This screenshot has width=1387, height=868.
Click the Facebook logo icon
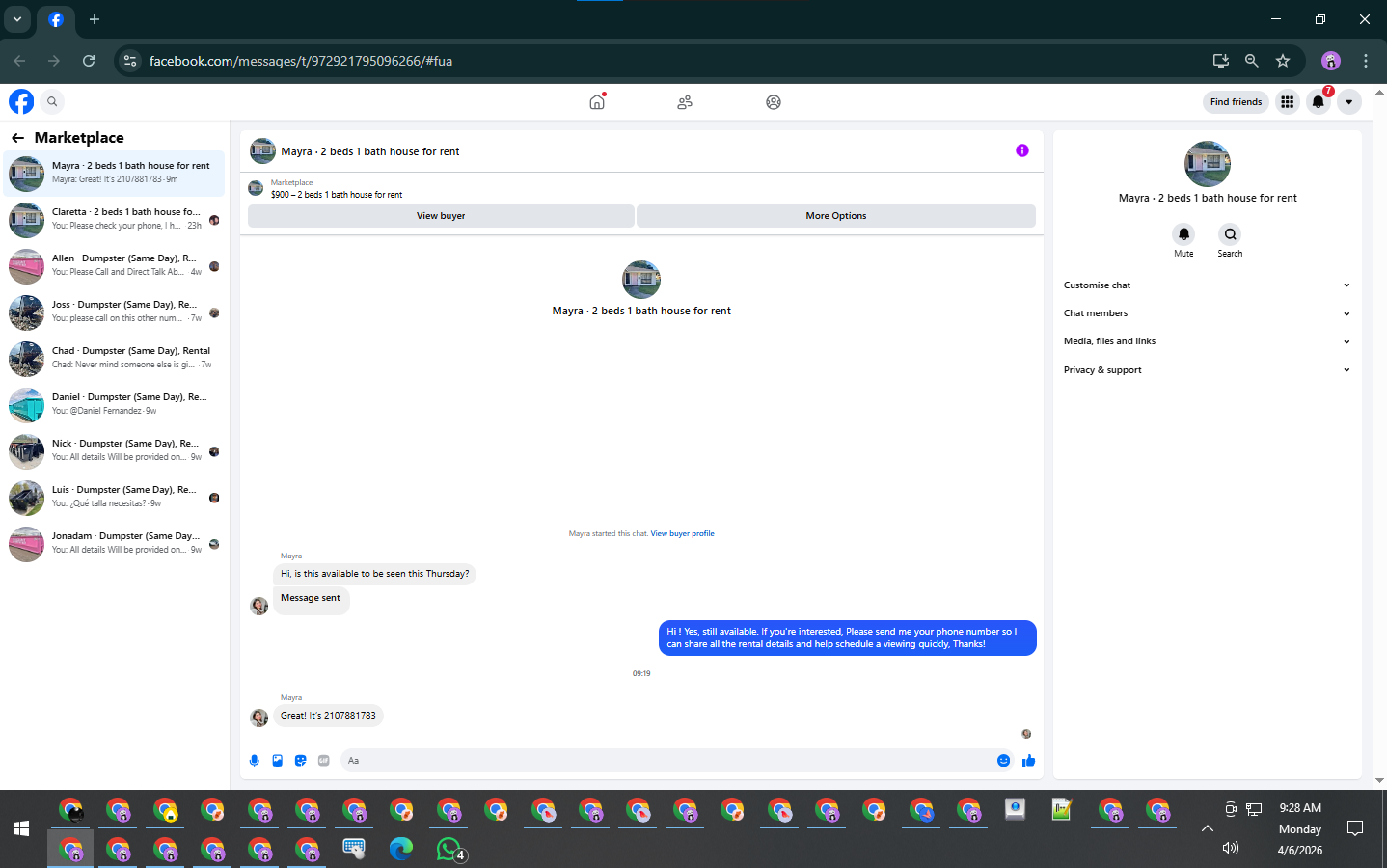(x=21, y=101)
